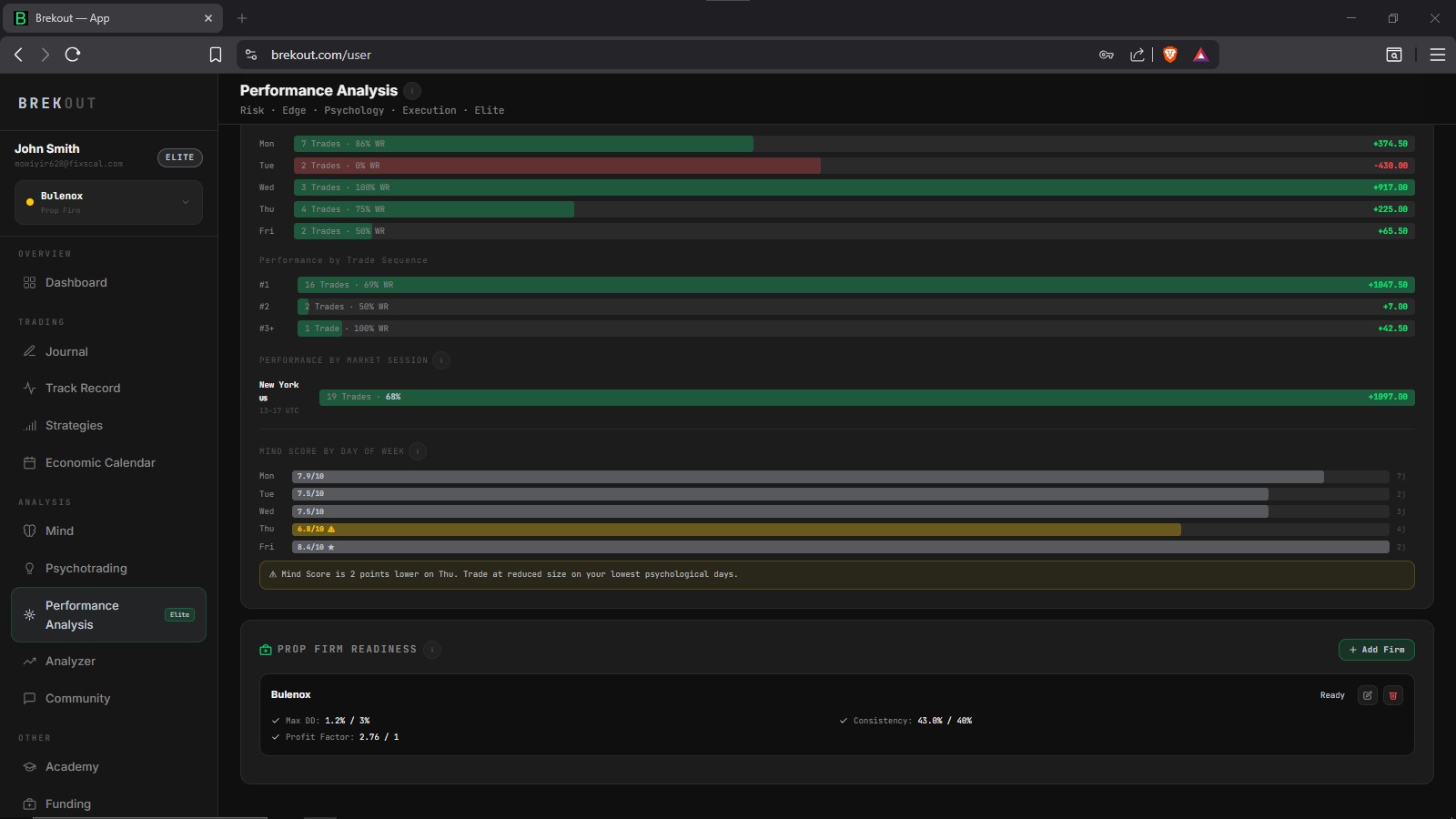Click the Tue 7.5/10 mind score bar
This screenshot has height=819, width=1456.
point(780,493)
